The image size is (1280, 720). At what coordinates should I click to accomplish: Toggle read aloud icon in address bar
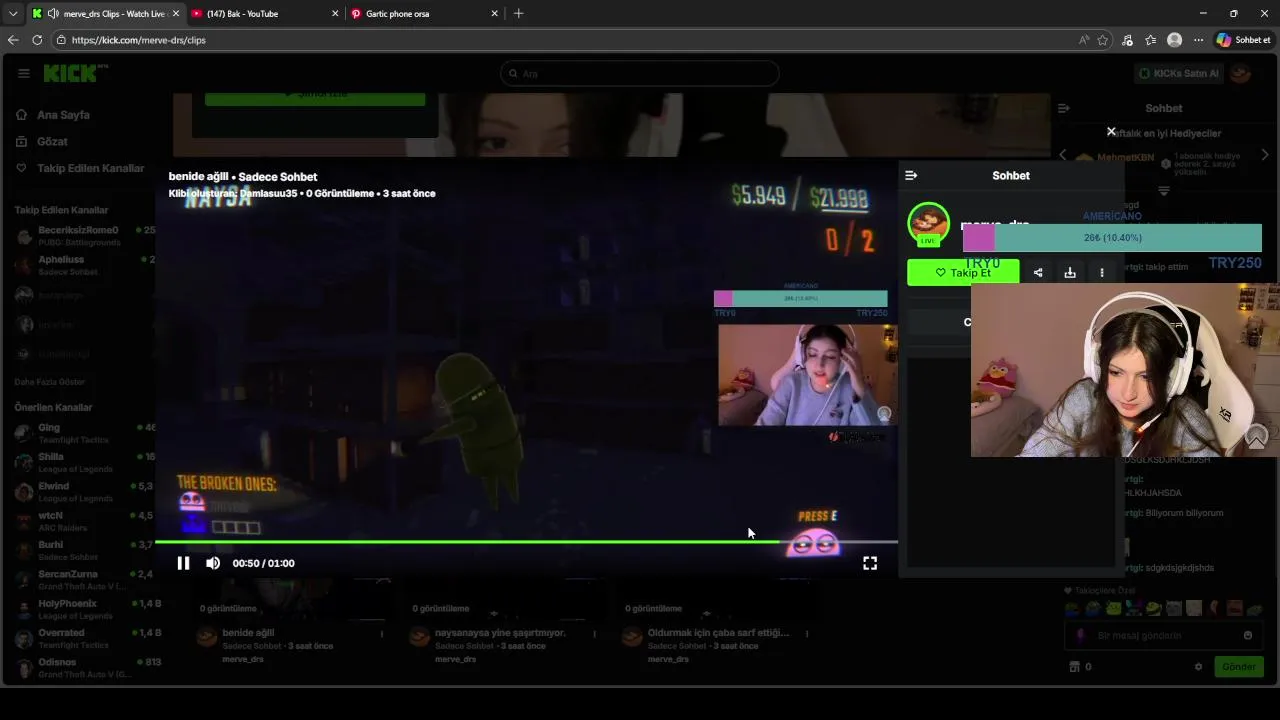(1084, 40)
